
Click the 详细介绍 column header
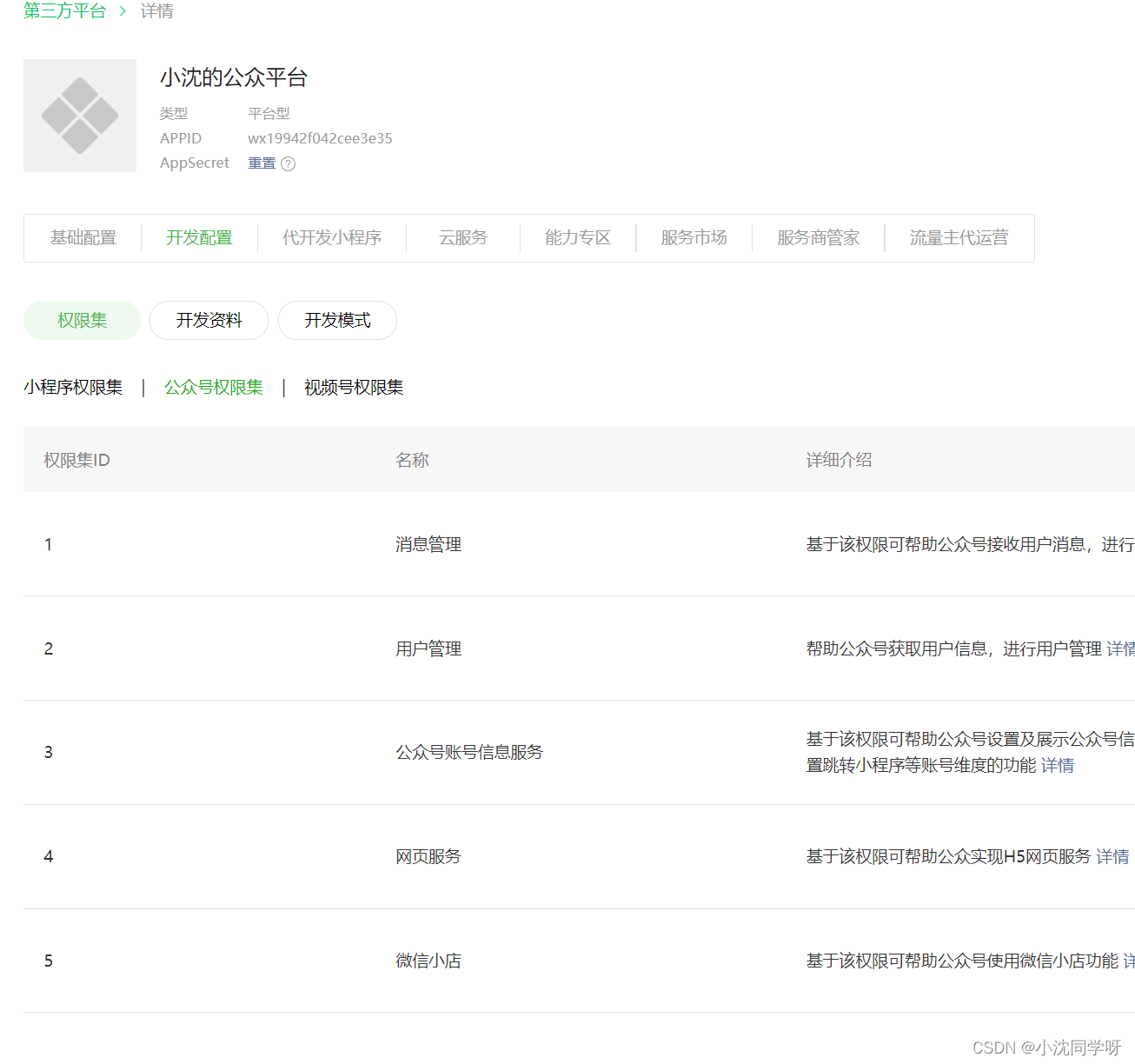(840, 461)
